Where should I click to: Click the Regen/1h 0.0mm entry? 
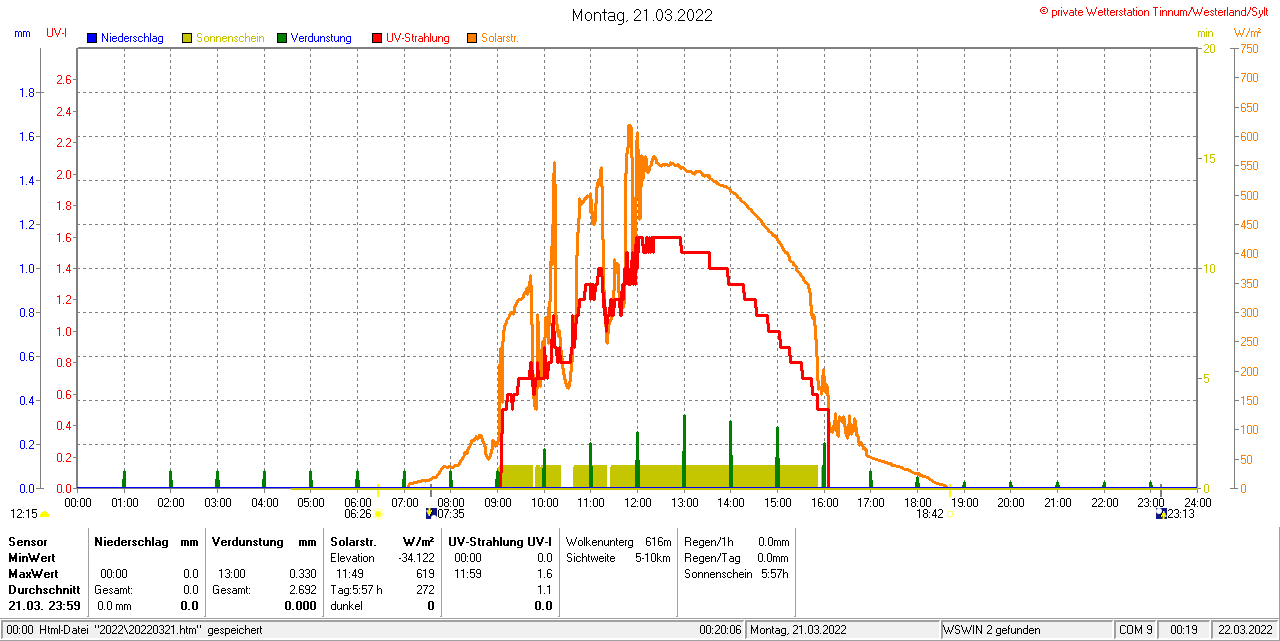click(x=736, y=541)
